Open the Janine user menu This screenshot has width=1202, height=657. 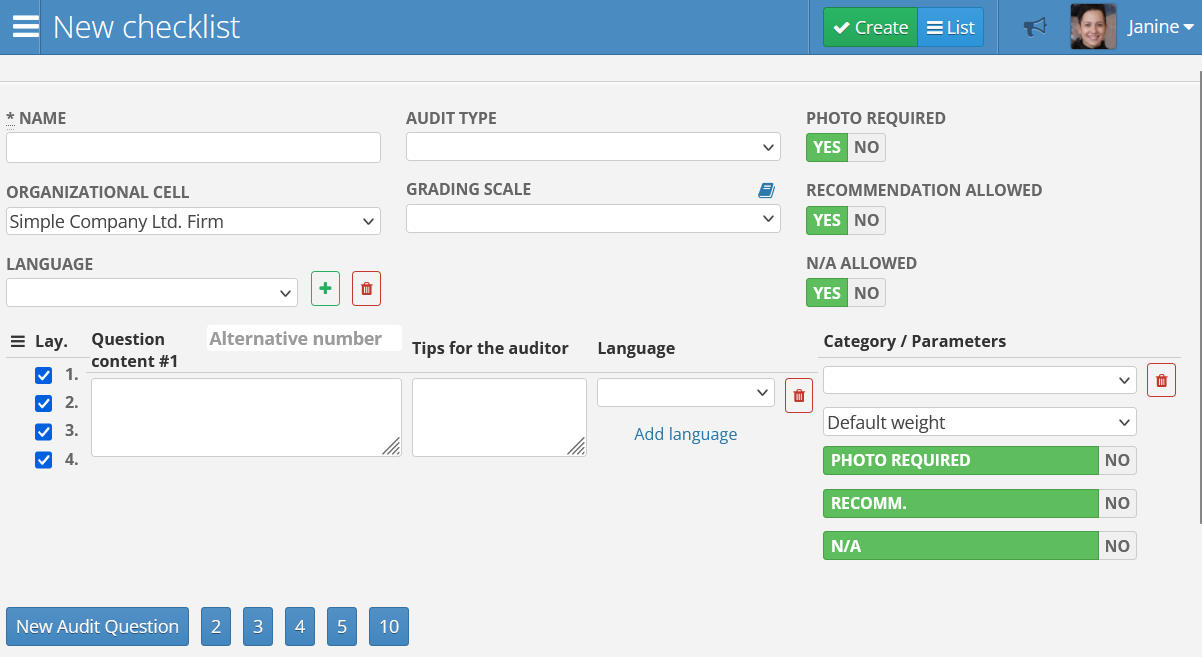click(x=1160, y=27)
